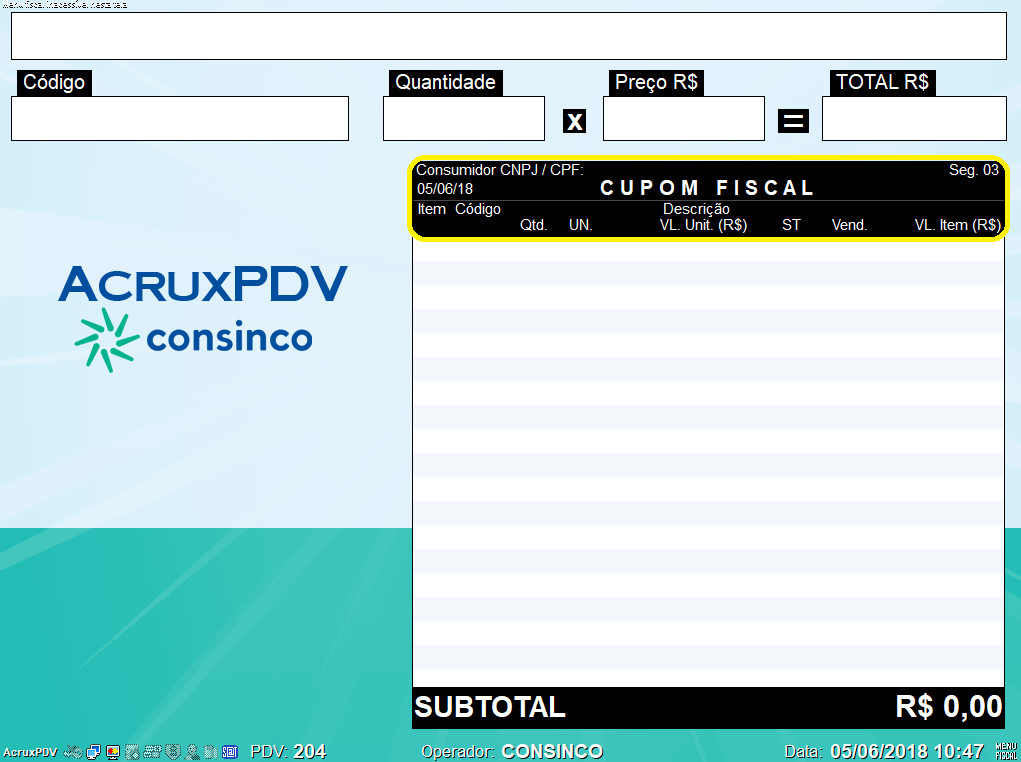Click the Operador: CONSINCO status text
The width and height of the screenshot is (1021, 762).
pos(512,752)
